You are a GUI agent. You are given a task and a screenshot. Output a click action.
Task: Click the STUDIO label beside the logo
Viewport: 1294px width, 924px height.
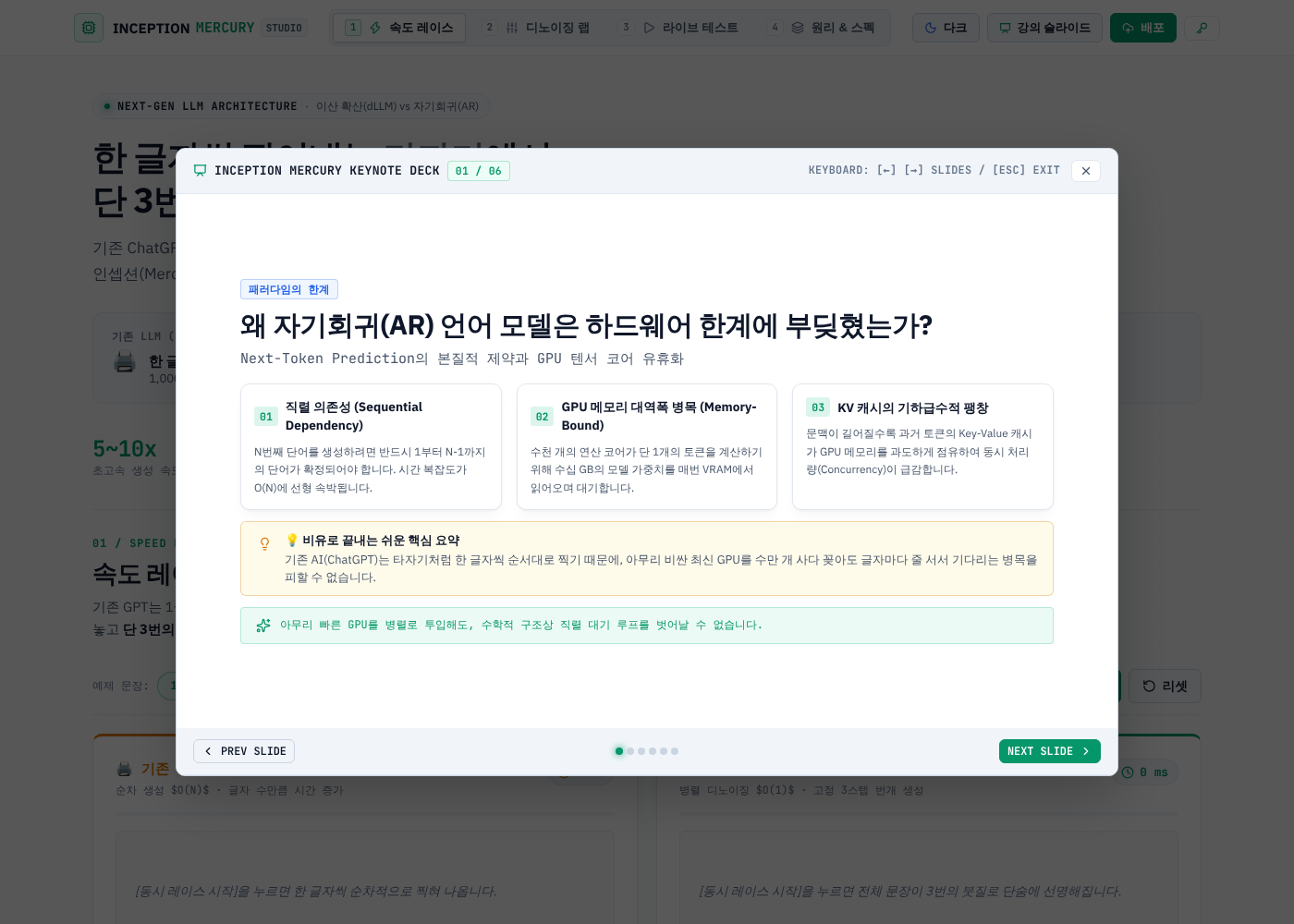coord(284,28)
